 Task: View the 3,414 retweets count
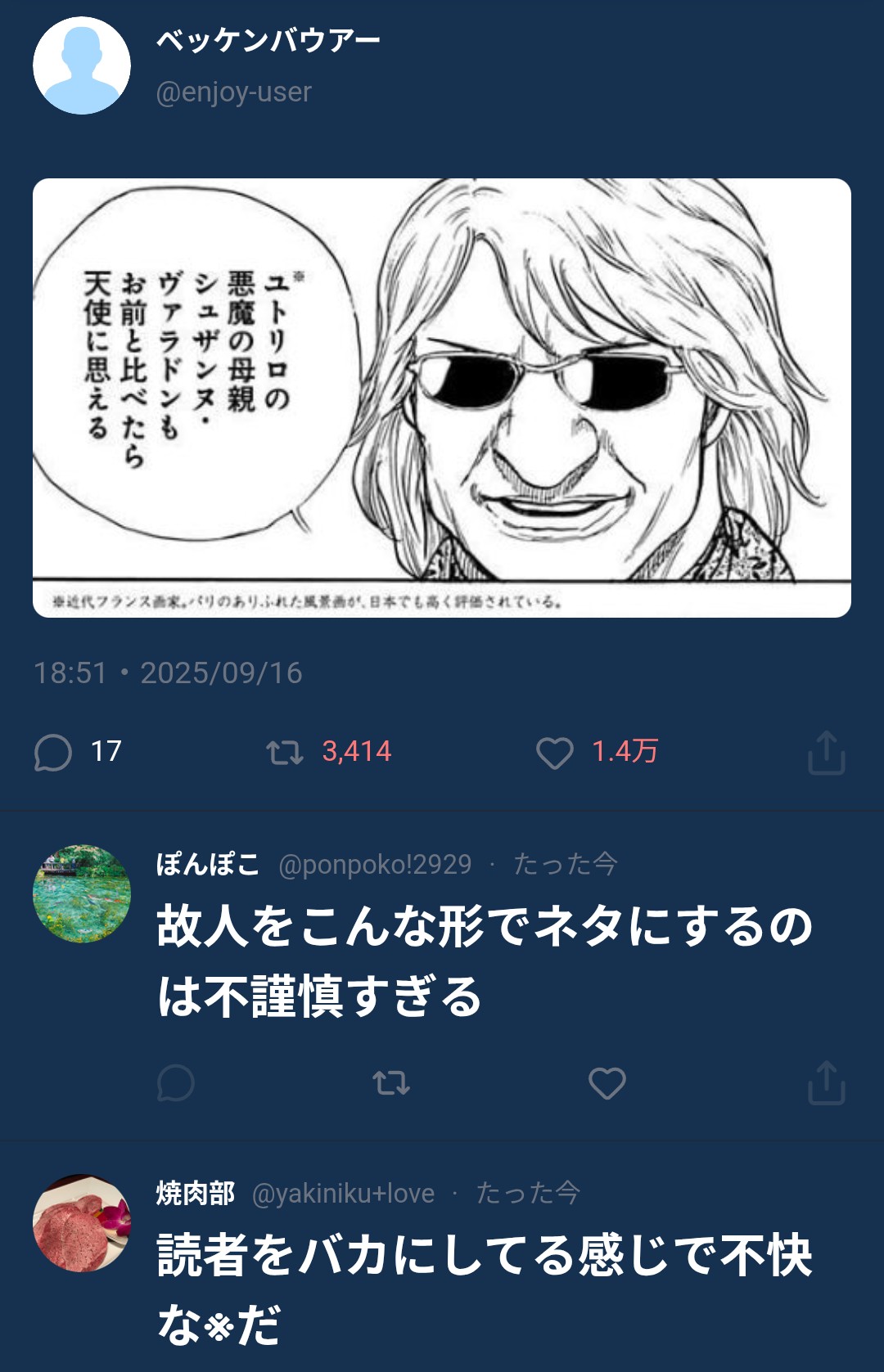[x=357, y=751]
